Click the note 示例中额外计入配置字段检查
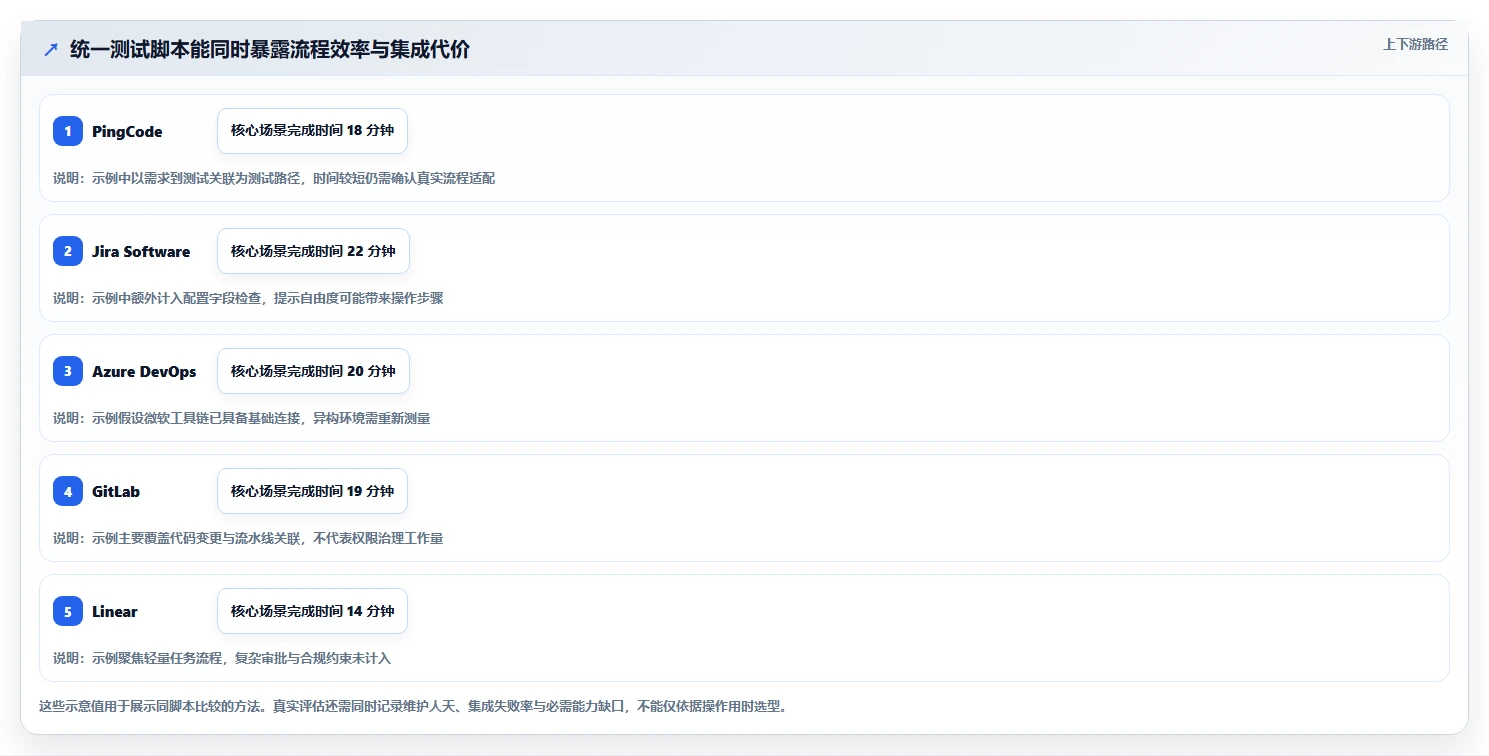Viewport: 1489px width, 756px height. 248,298
